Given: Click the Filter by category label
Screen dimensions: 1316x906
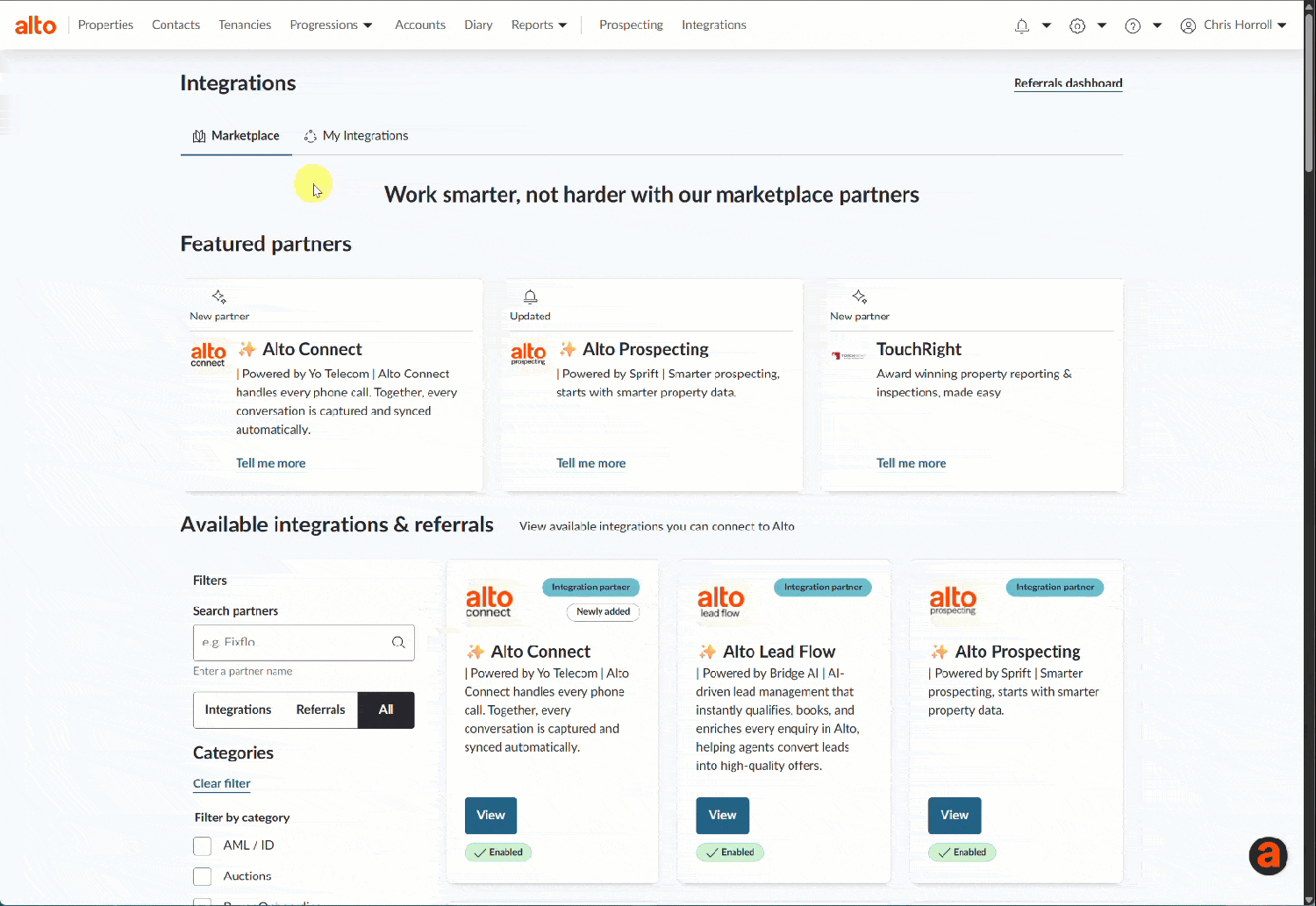Looking at the screenshot, I should pos(242,817).
